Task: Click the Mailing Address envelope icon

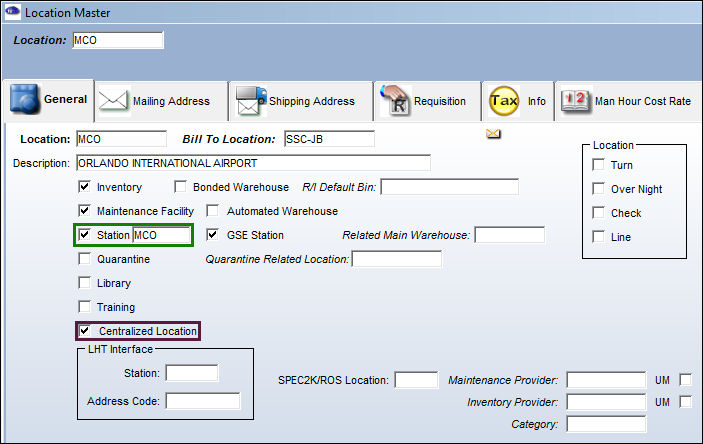Action: (x=113, y=101)
